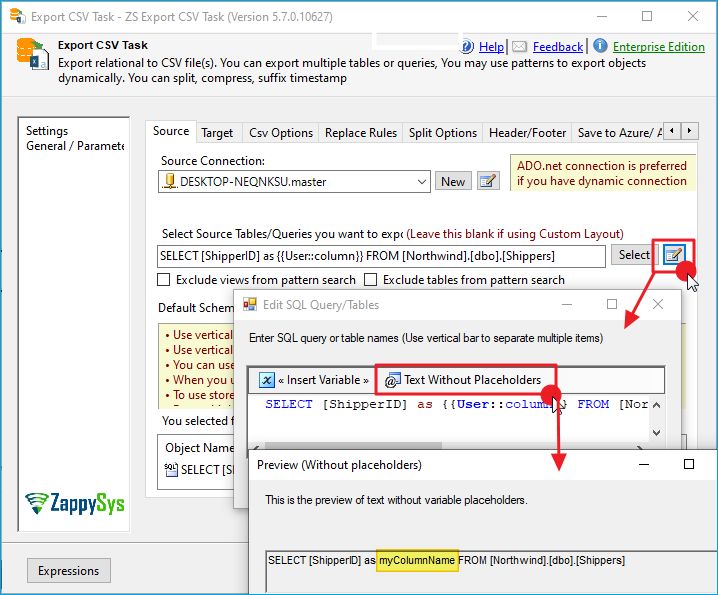This screenshot has height=595, width=718.
Task: Click the Insert Variable toolbar button
Action: pyautogui.click(x=313, y=380)
